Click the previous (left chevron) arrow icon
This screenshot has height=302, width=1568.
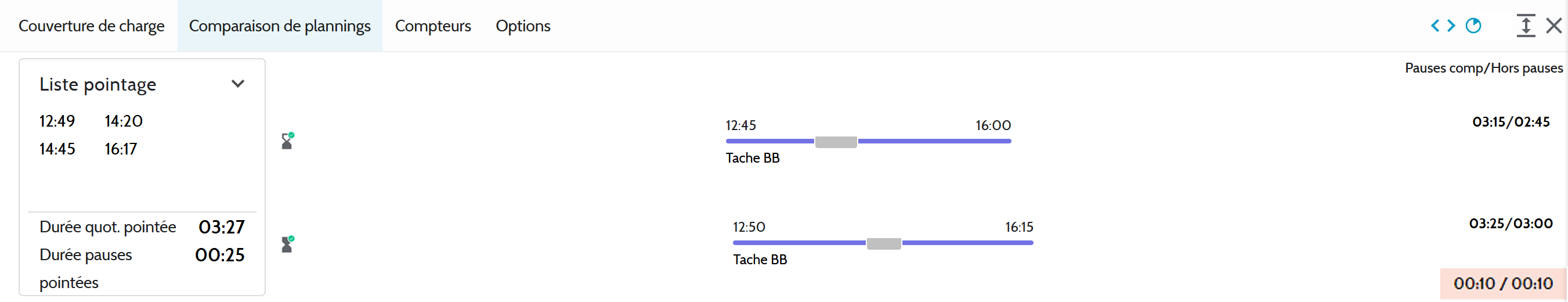1435,26
